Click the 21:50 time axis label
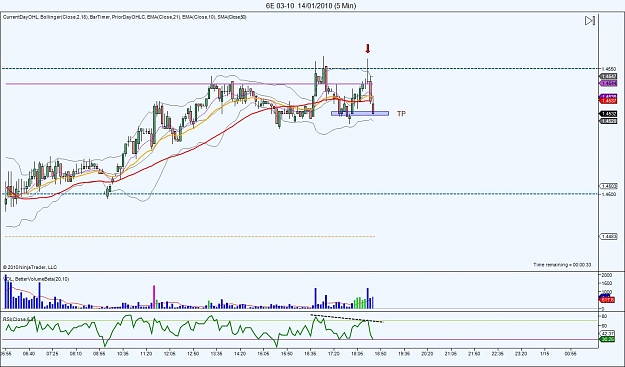Viewport: 625px width, 367px height. coord(474,353)
